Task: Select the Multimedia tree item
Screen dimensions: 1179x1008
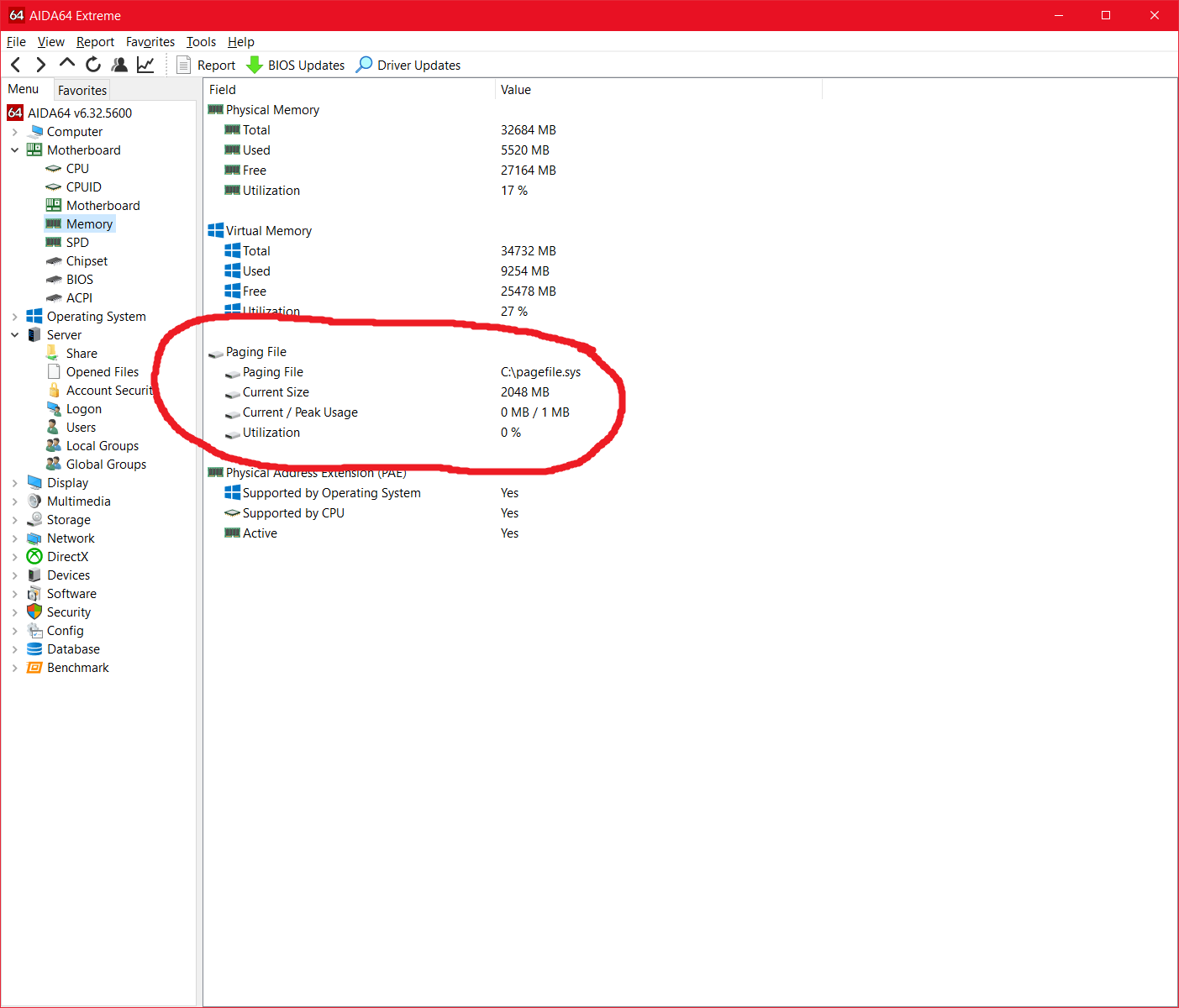Action: (79, 501)
